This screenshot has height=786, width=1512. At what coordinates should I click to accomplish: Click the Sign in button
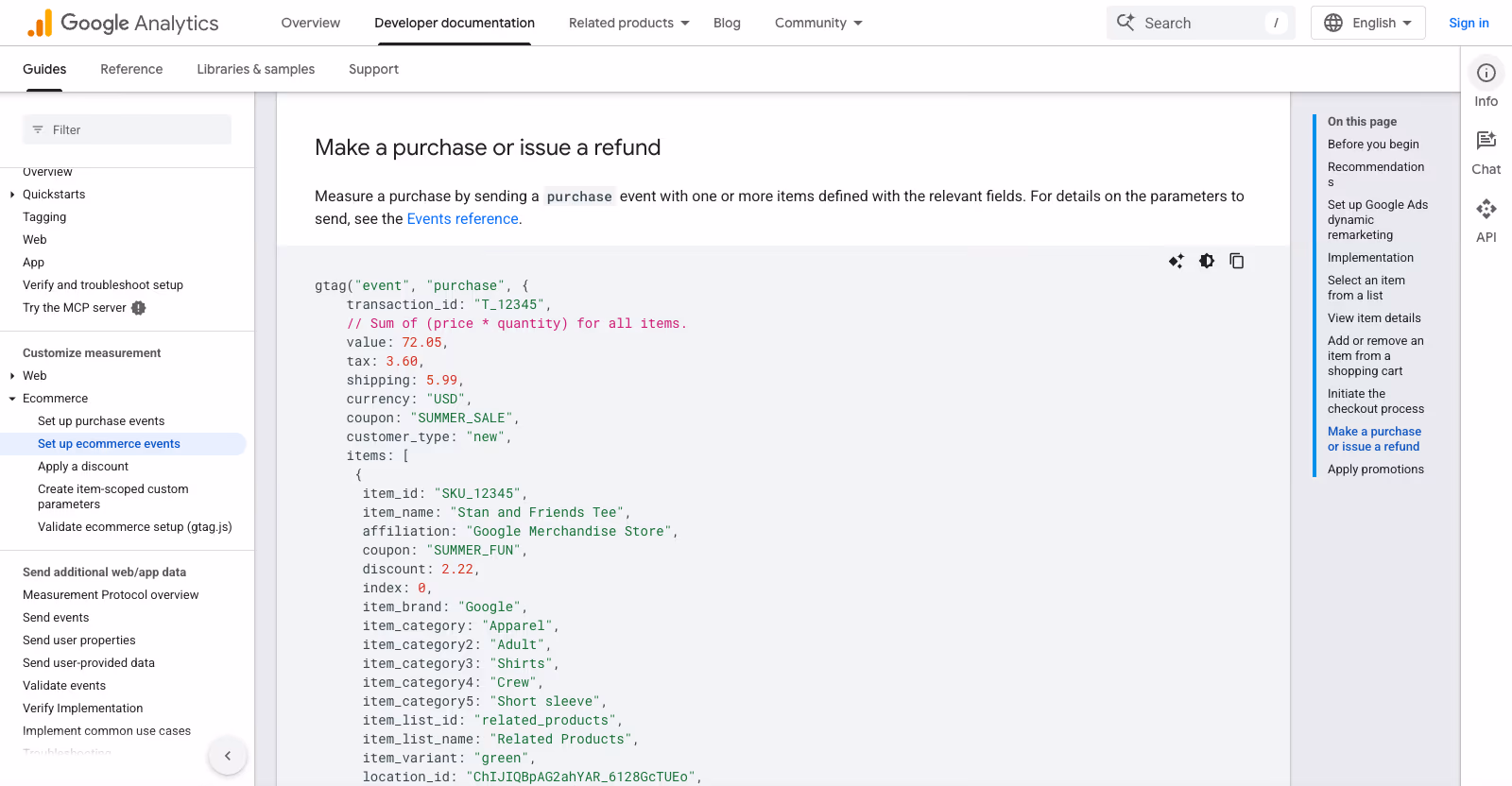(1469, 23)
